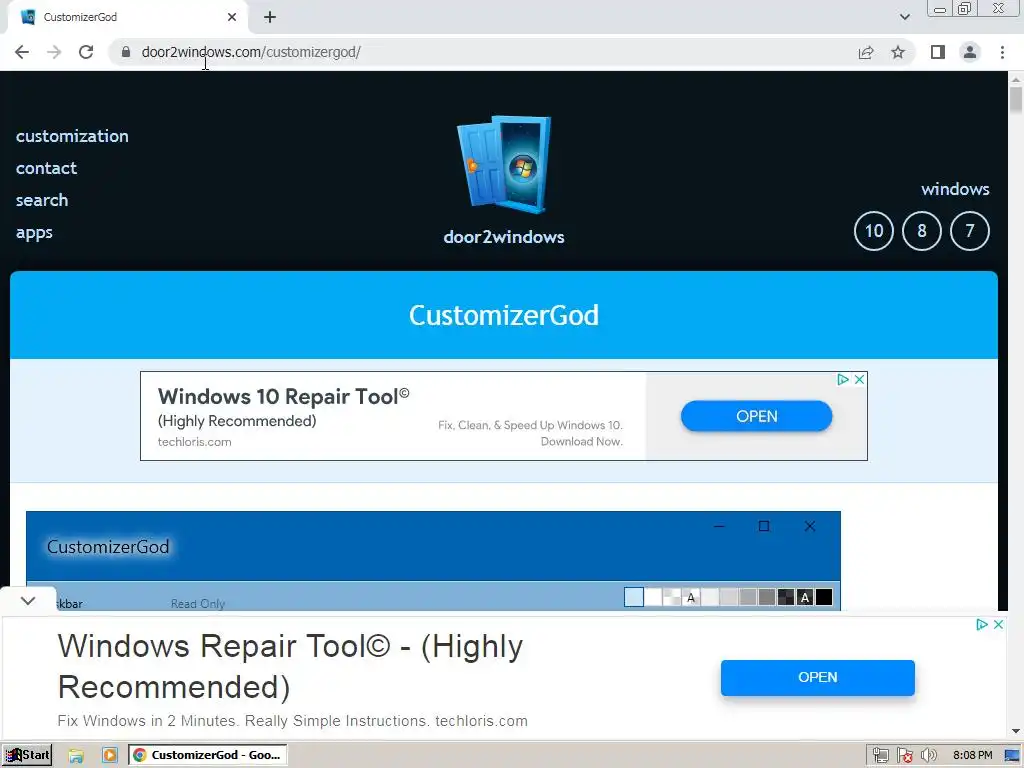Viewport: 1024px width, 768px height.
Task: Open the network tray icon
Action: click(881, 756)
